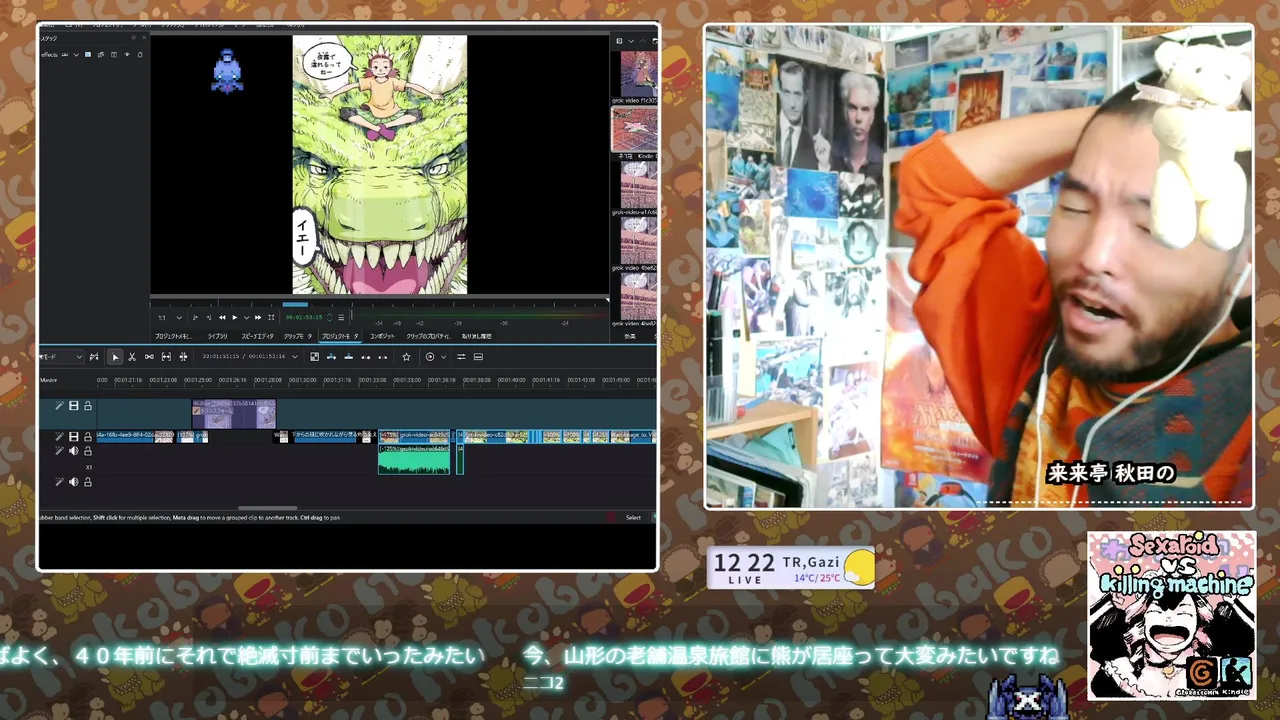
Task: Click the track compositing icon left of selection arrow
Action: coord(94,357)
